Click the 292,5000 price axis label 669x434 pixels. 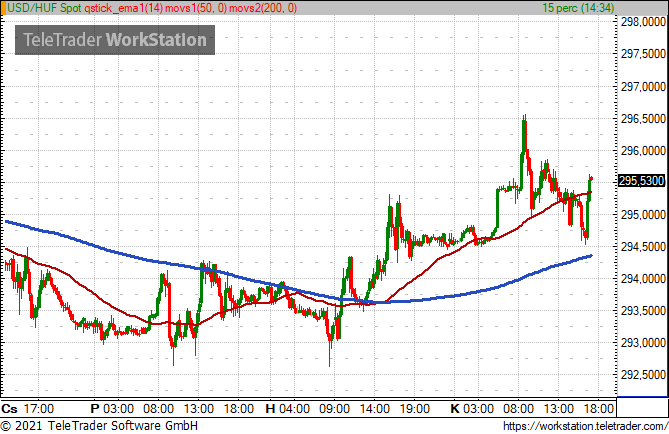click(643, 375)
